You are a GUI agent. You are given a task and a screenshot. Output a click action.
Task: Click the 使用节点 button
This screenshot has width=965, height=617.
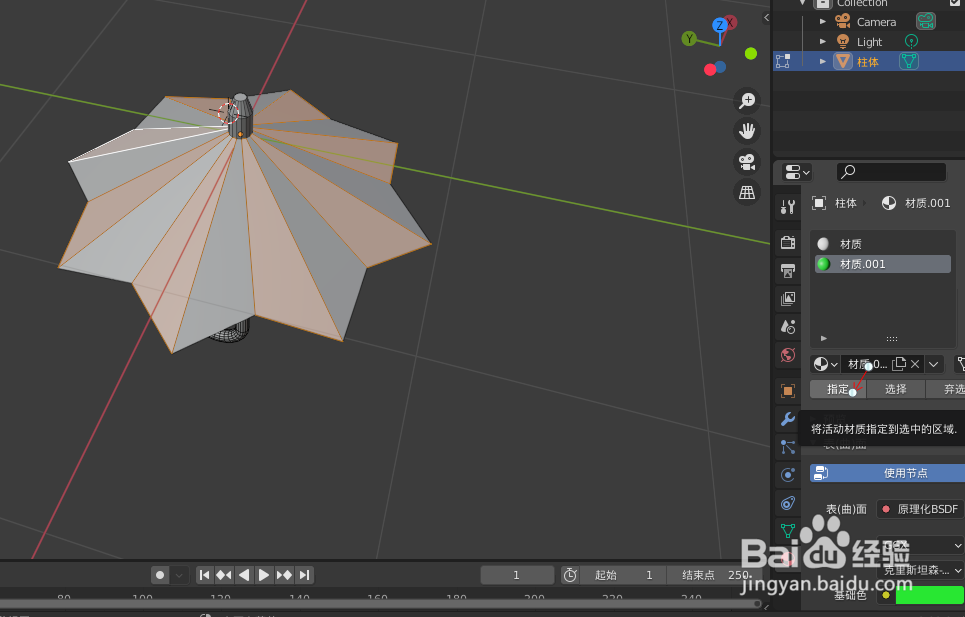[885, 473]
